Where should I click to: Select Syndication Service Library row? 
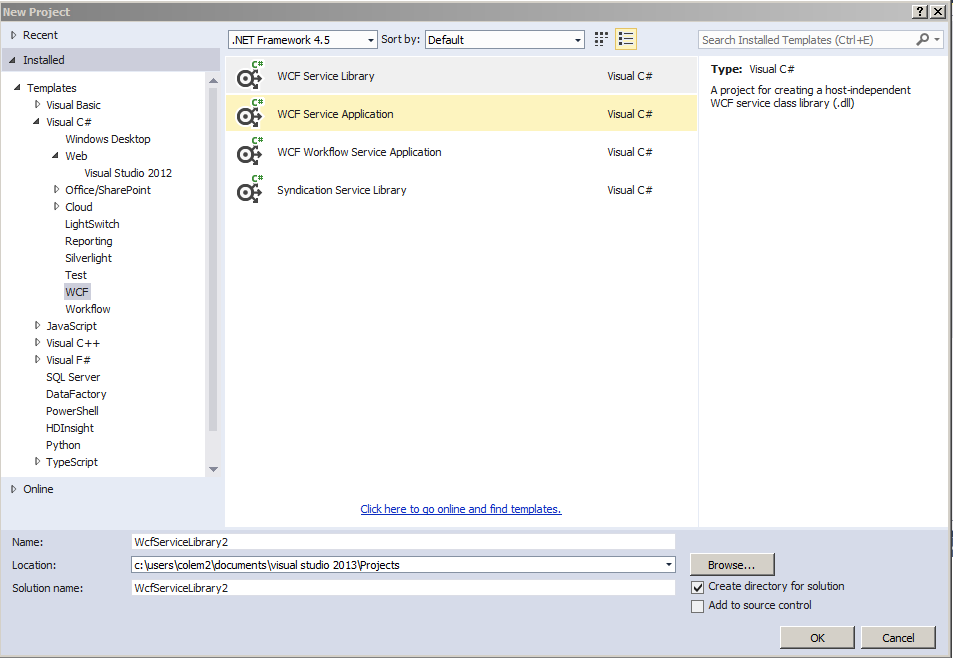(461, 190)
